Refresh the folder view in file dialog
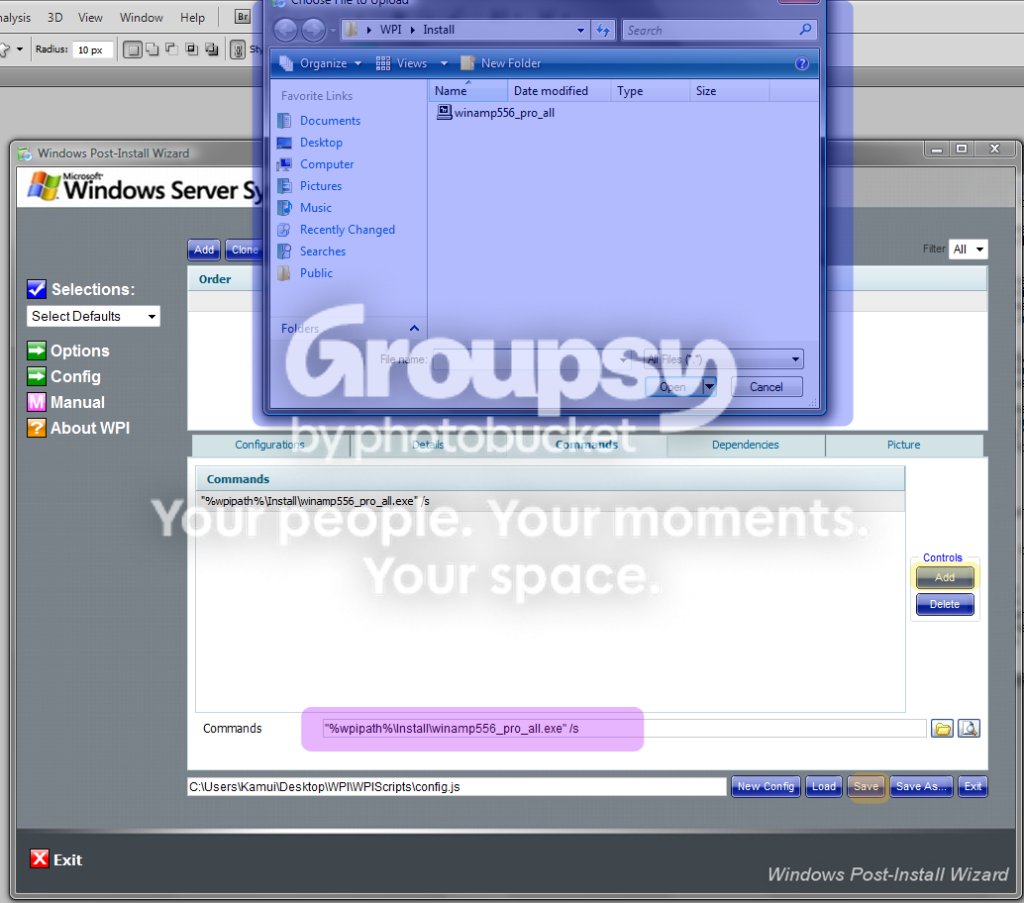The width and height of the screenshot is (1024, 903). [603, 30]
